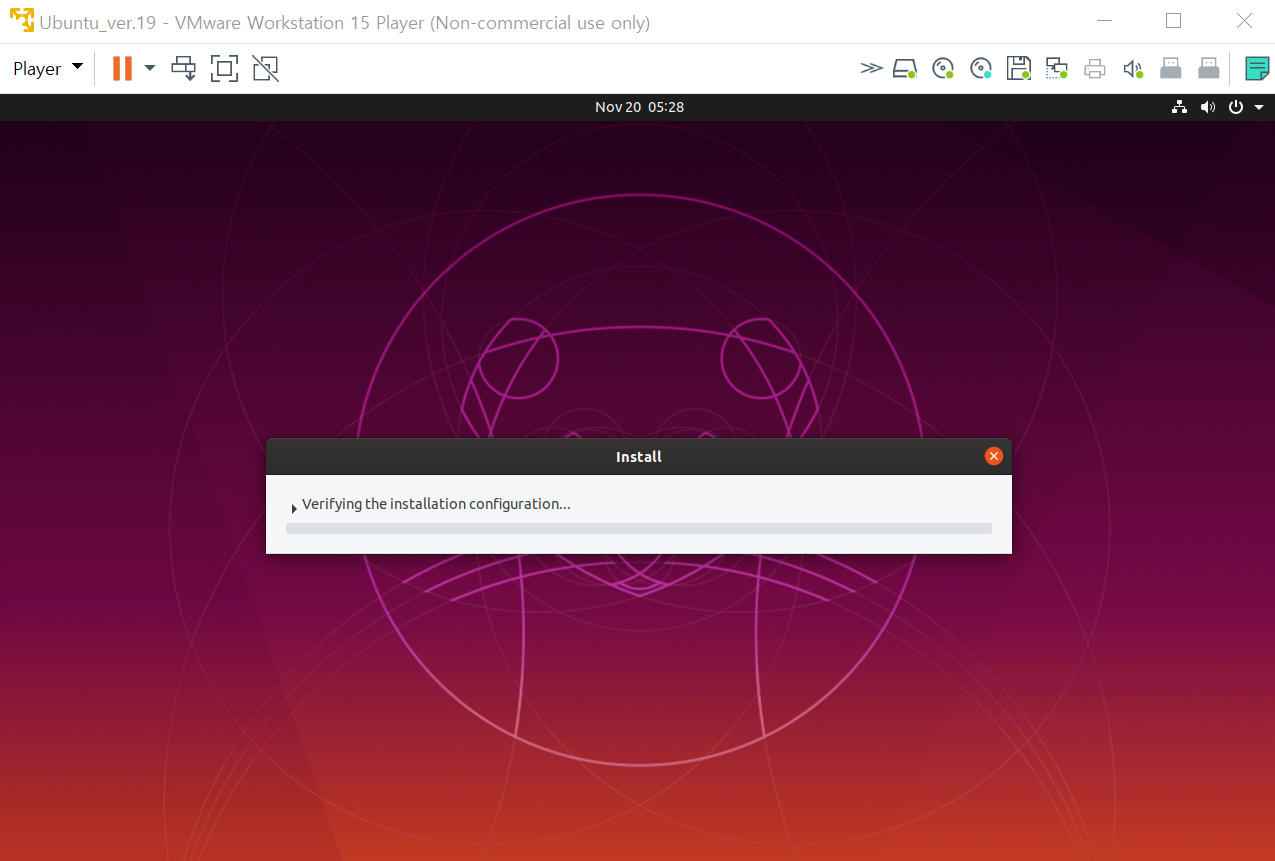The width and height of the screenshot is (1275, 861).
Task: Click the "Verifying the installation configuration..." text
Action: point(436,504)
